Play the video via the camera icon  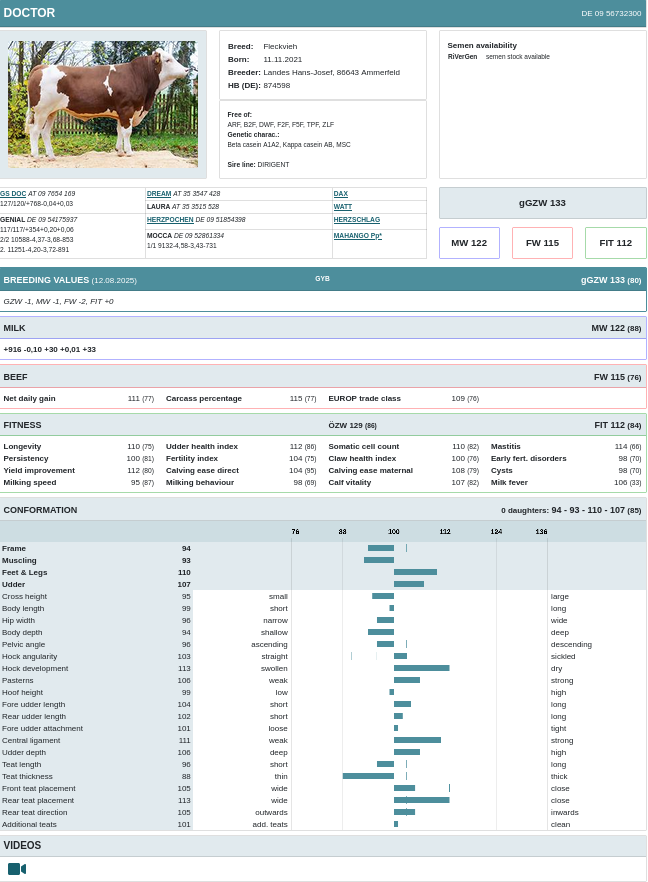17,869
